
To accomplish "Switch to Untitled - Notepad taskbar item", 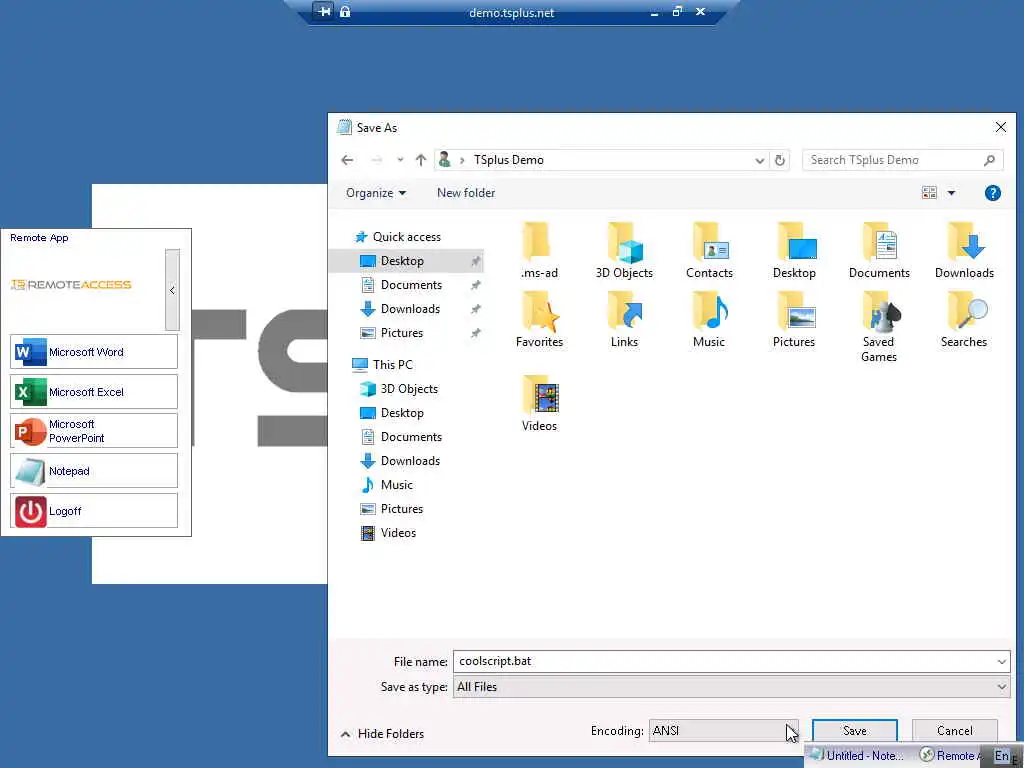I will [x=858, y=756].
